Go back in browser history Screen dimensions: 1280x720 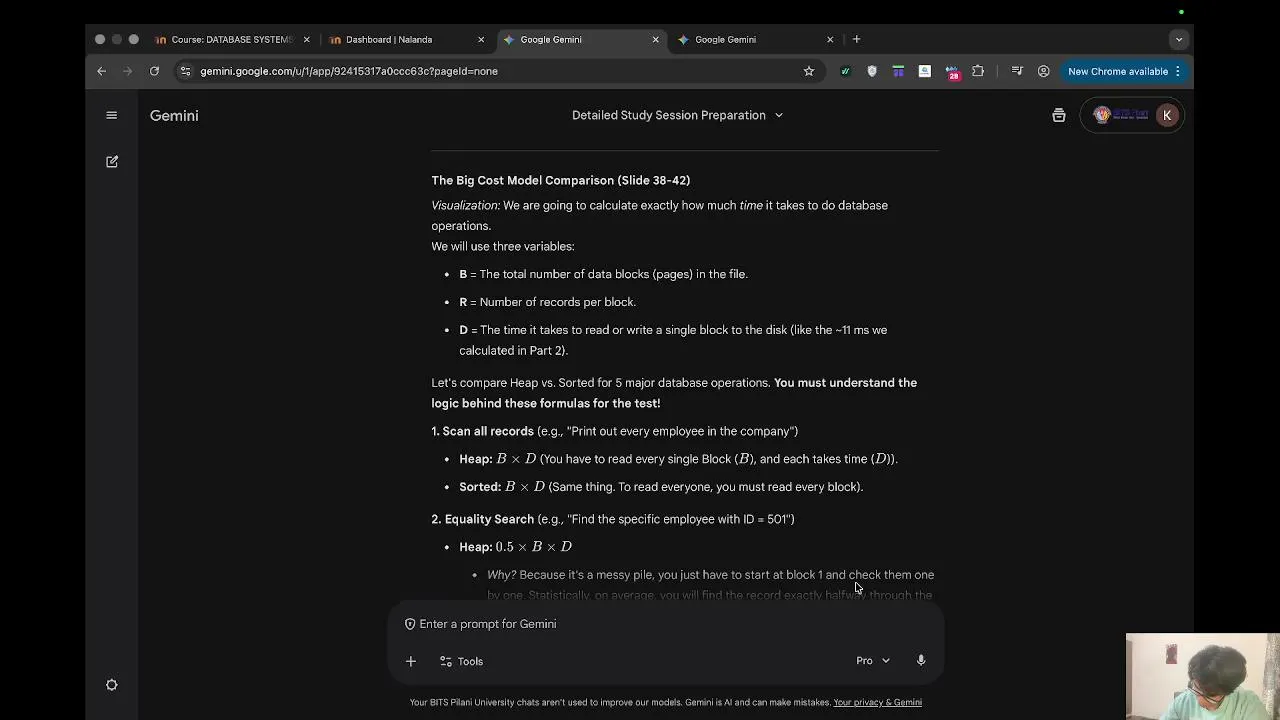101,71
